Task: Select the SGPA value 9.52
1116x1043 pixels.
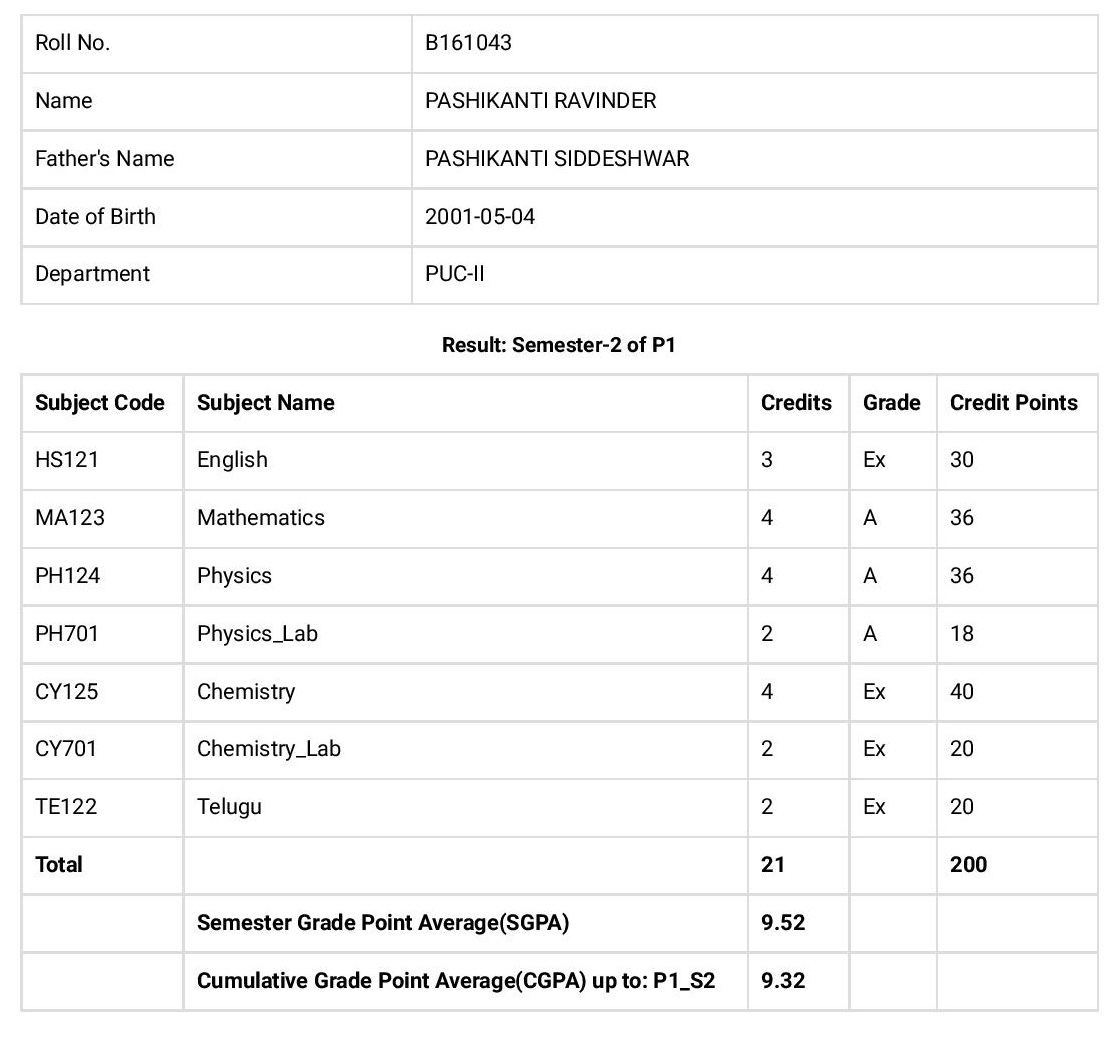Action: point(783,923)
